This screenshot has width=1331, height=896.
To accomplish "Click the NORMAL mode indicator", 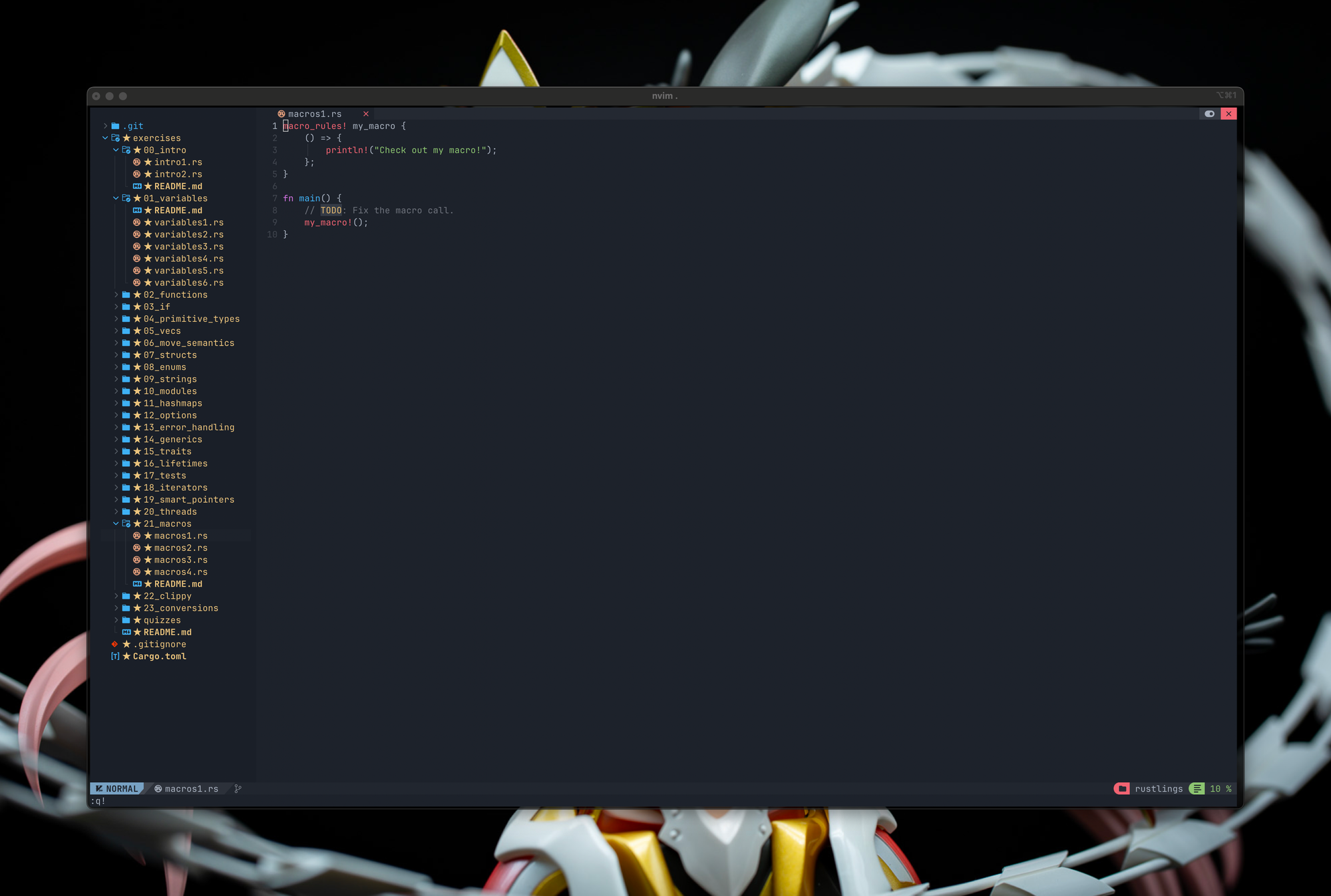I will (x=117, y=788).
